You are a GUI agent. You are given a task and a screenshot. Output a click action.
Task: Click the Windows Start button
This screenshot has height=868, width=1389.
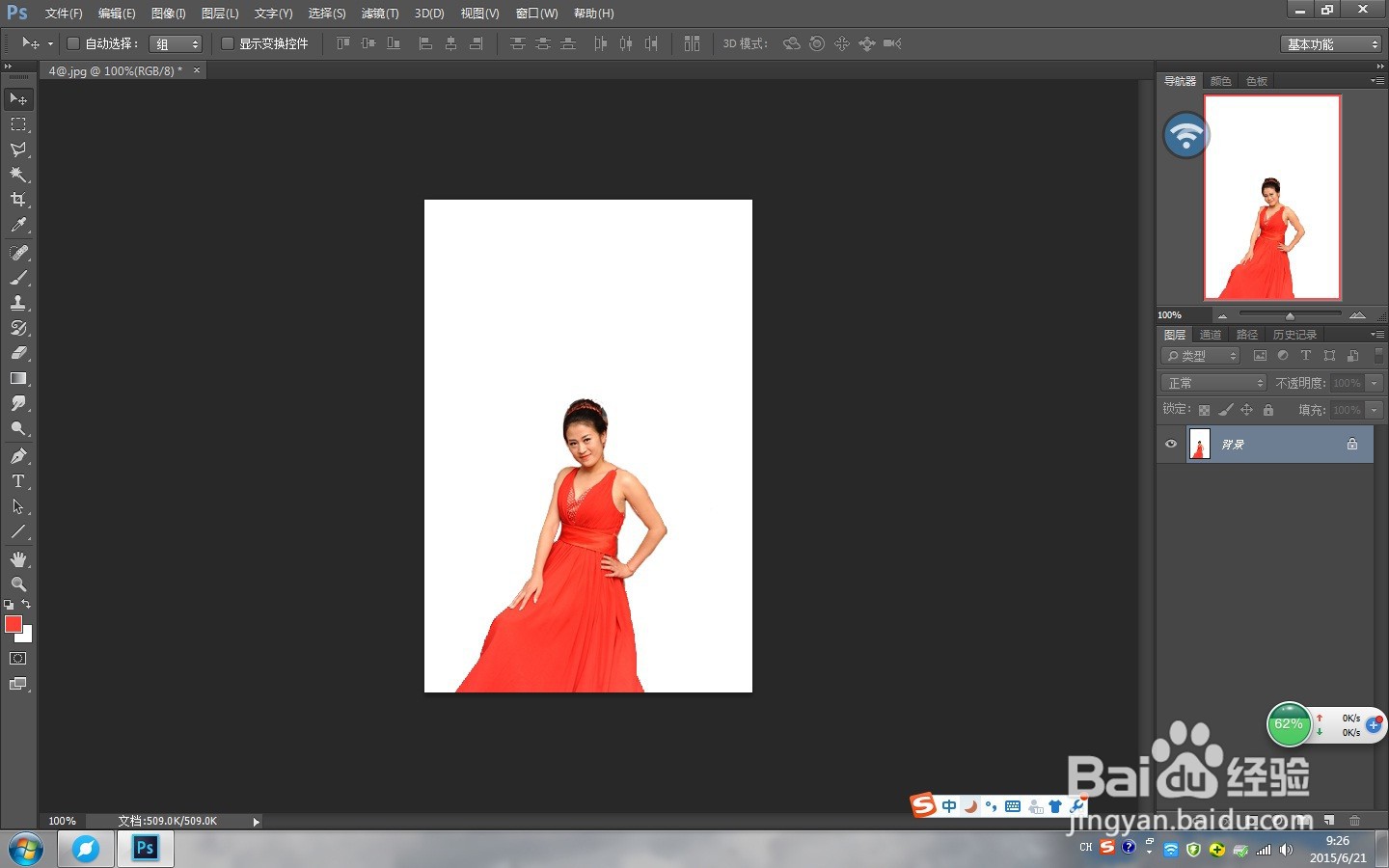26,850
